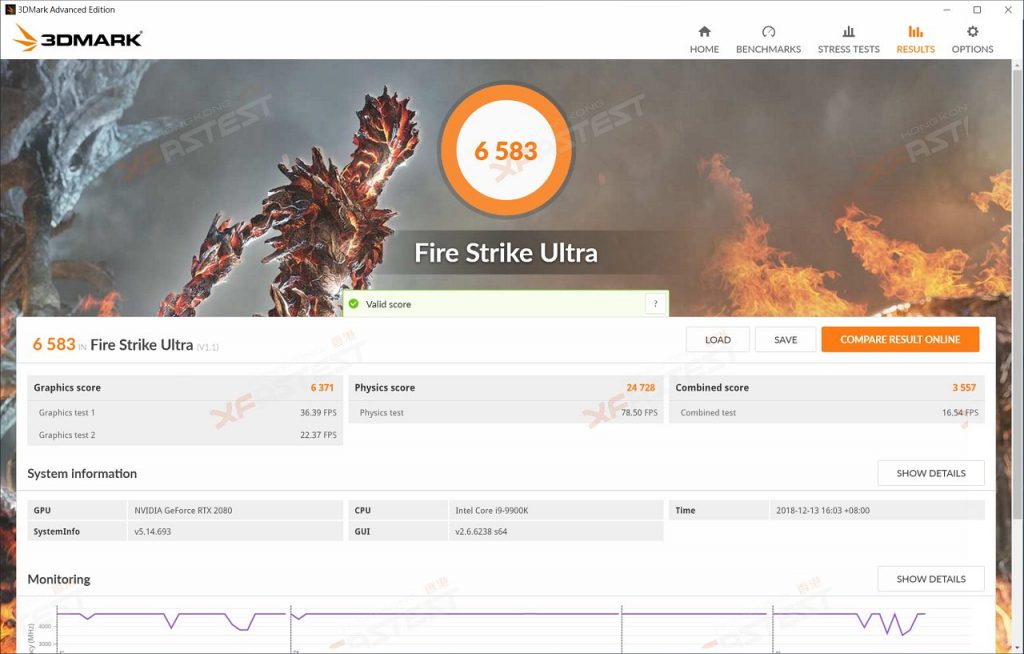The height and width of the screenshot is (654, 1024).
Task: Select the RESULTS tab
Action: tap(915, 39)
